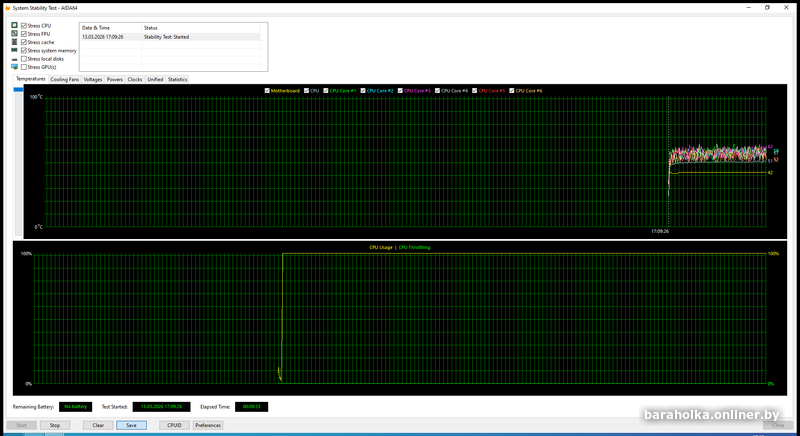This screenshot has width=800, height=436.
Task: Open the CPUID panel
Action: [x=174, y=425]
